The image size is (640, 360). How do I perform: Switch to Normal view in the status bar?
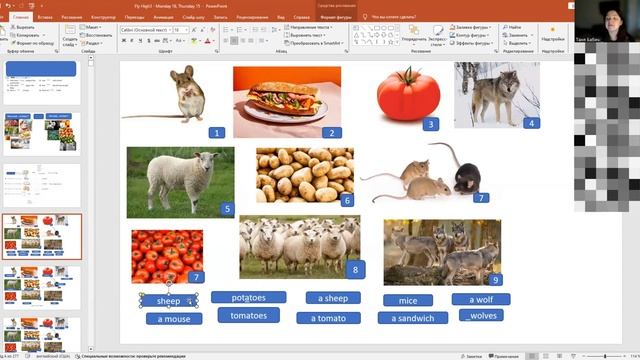pos(532,356)
